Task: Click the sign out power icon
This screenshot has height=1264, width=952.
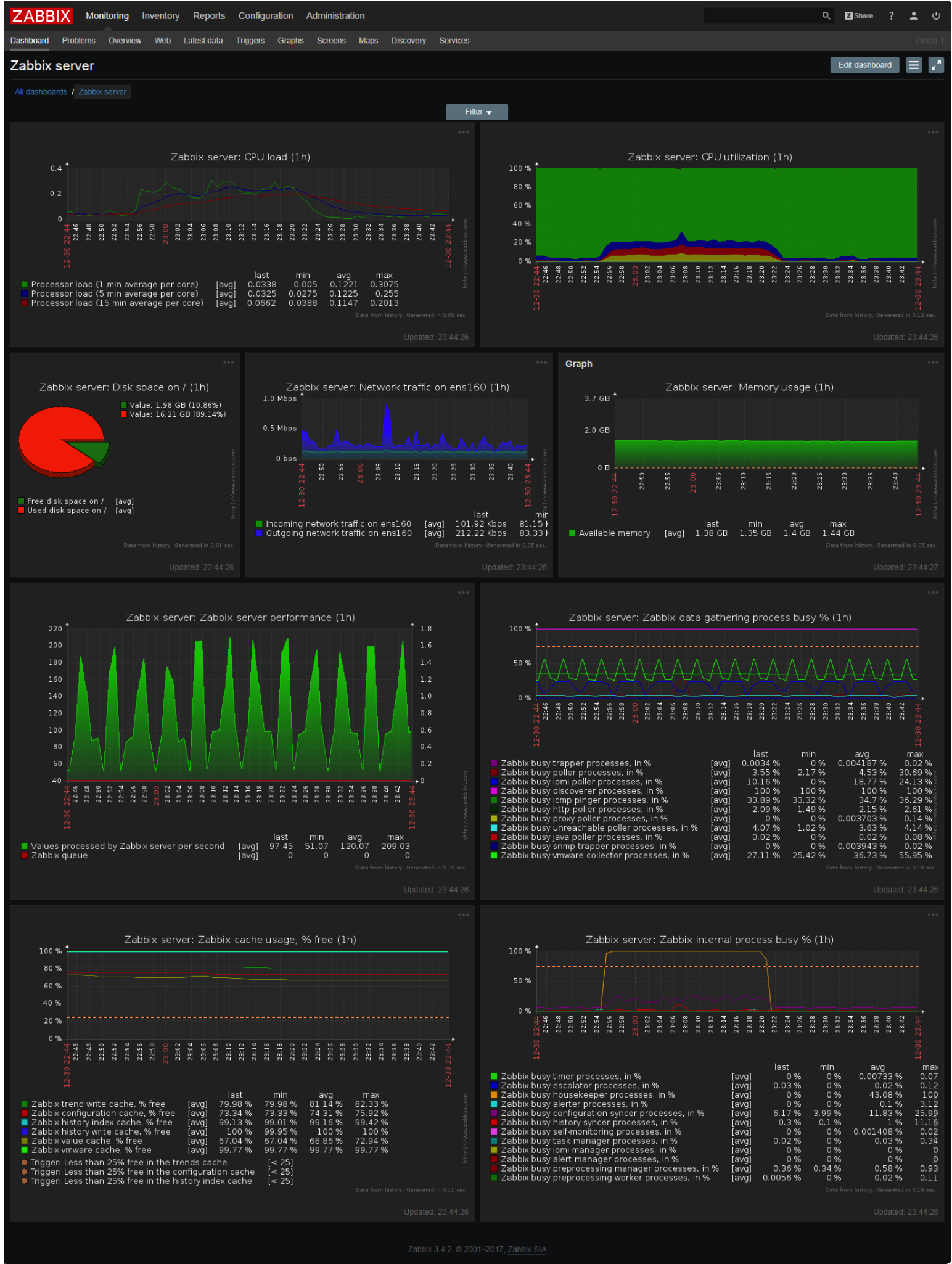Action: (x=936, y=16)
